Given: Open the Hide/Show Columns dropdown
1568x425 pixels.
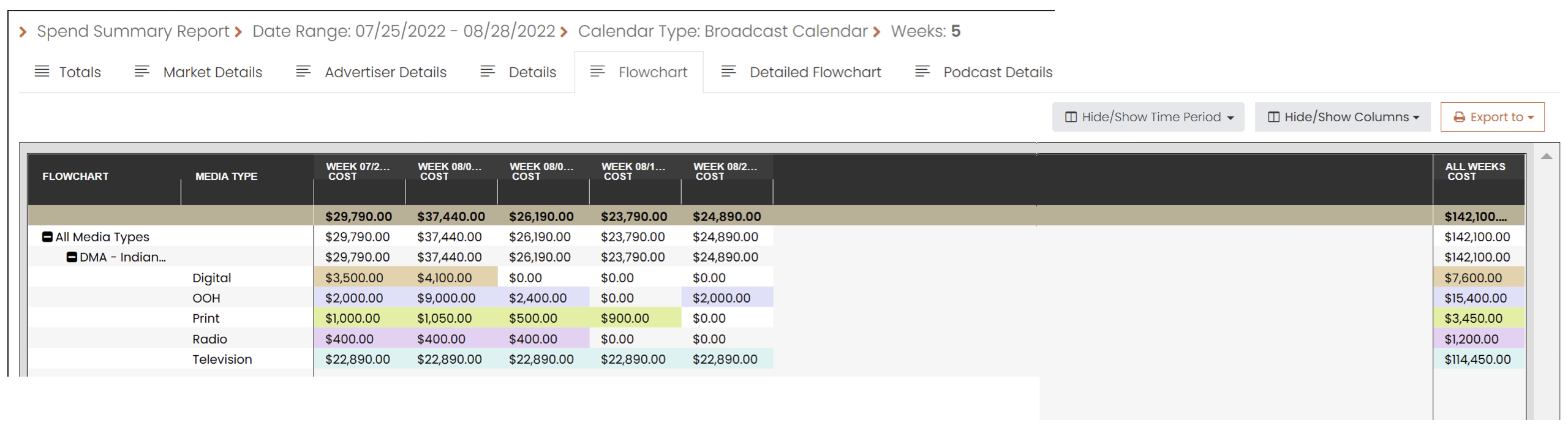Looking at the screenshot, I should [1342, 117].
